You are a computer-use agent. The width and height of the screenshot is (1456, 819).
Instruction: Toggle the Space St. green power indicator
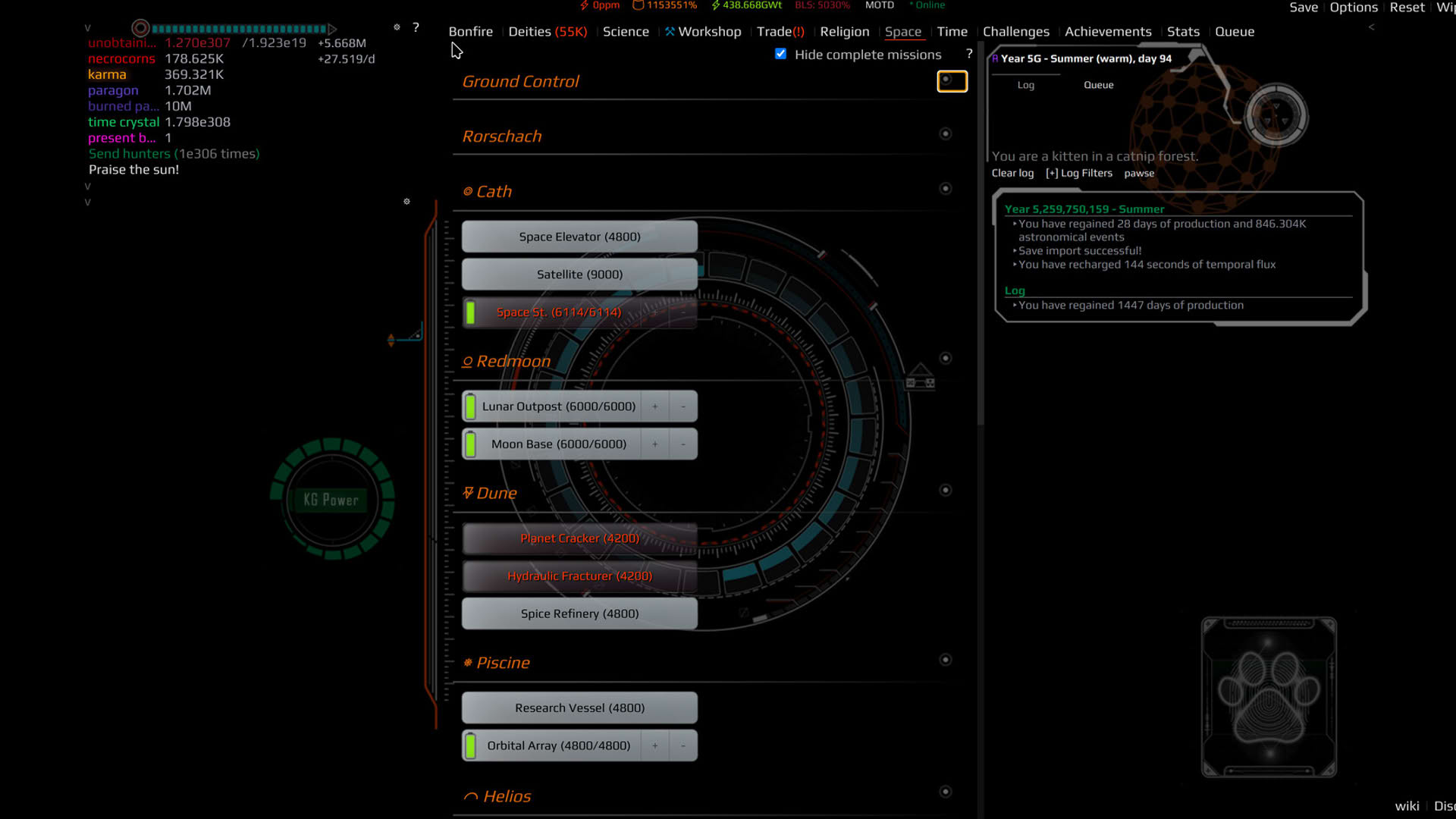[x=470, y=312]
